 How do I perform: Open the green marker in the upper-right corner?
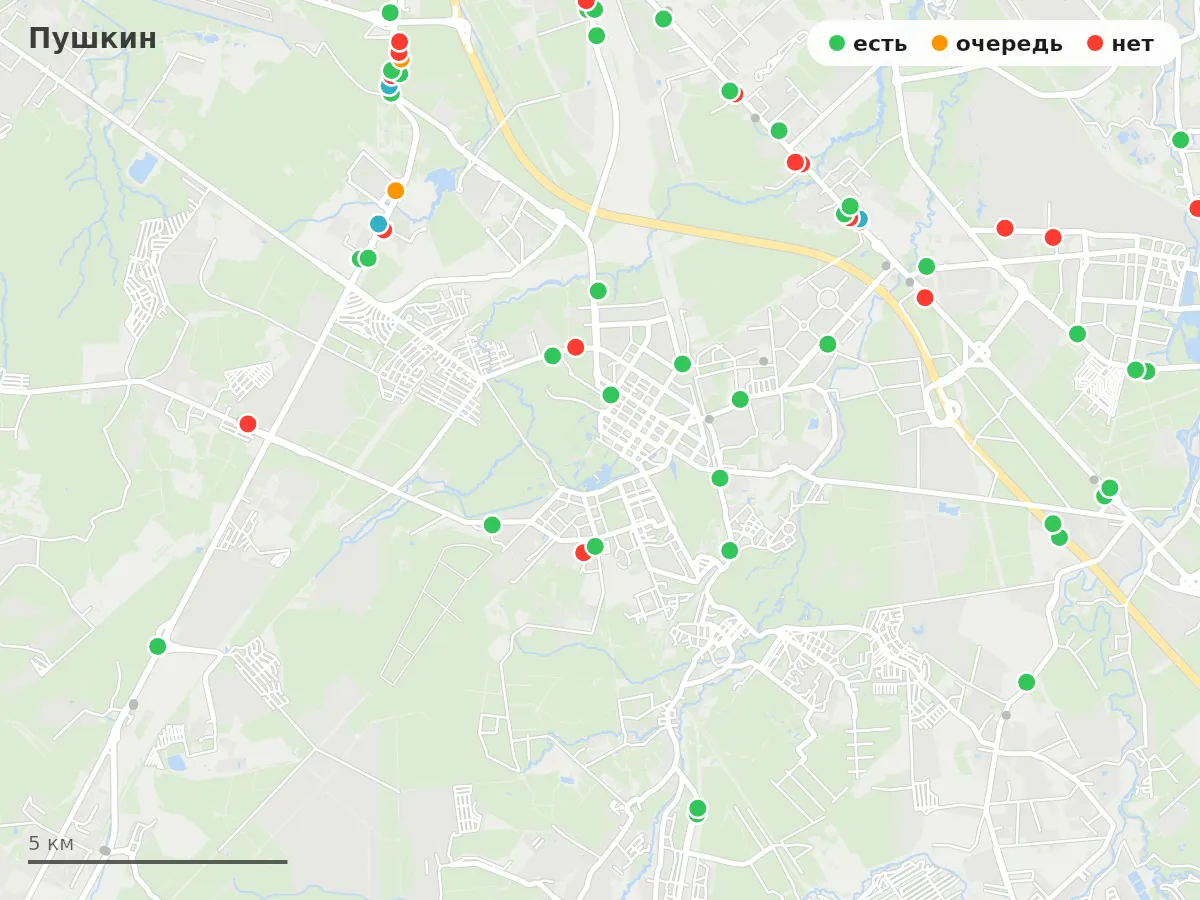pos(1181,140)
